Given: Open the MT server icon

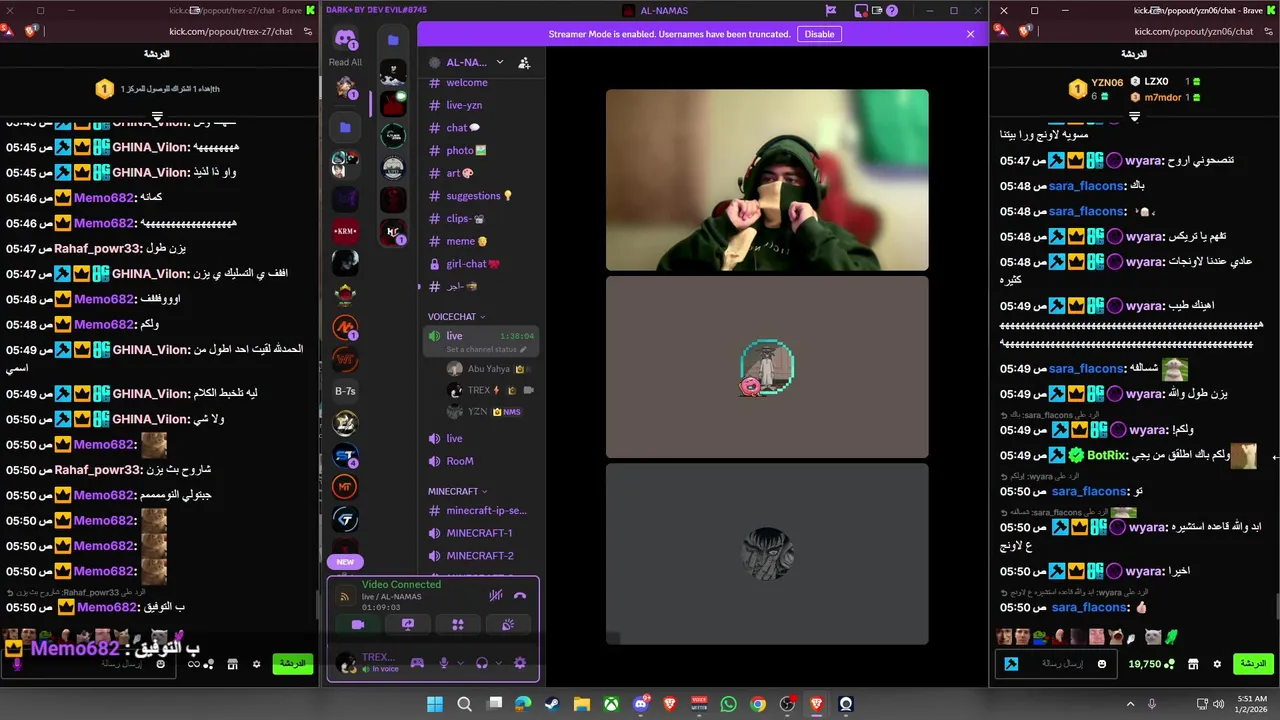Looking at the screenshot, I should [x=345, y=487].
